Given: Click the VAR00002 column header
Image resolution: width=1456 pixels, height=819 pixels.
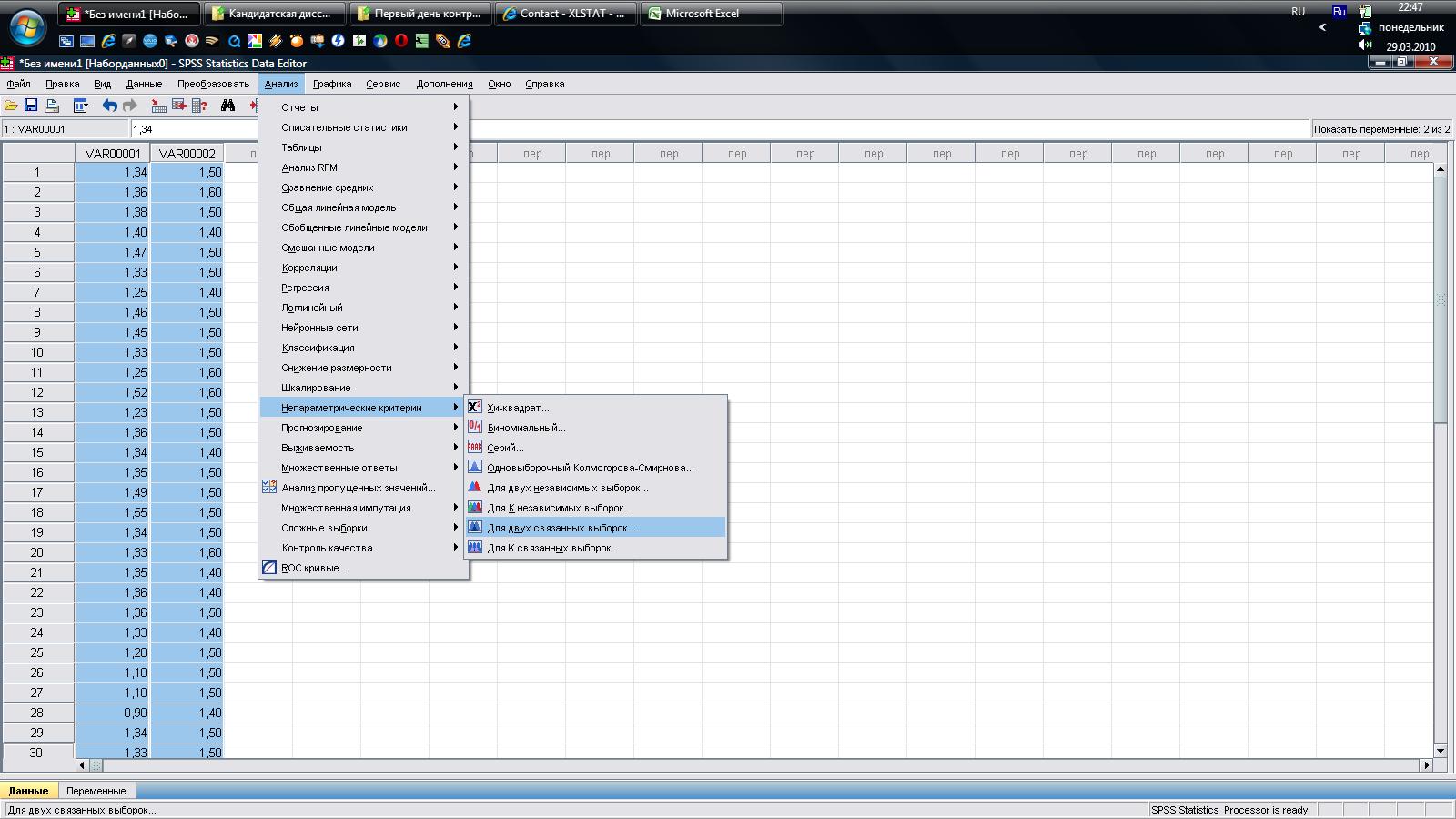Looking at the screenshot, I should (x=187, y=154).
